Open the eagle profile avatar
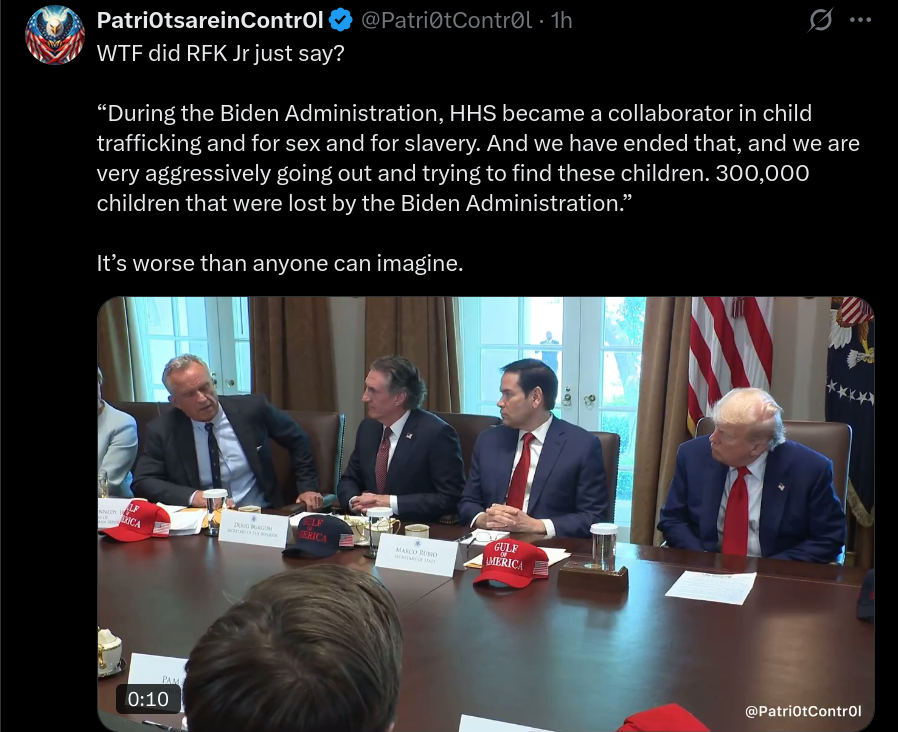898x732 pixels. tap(55, 36)
